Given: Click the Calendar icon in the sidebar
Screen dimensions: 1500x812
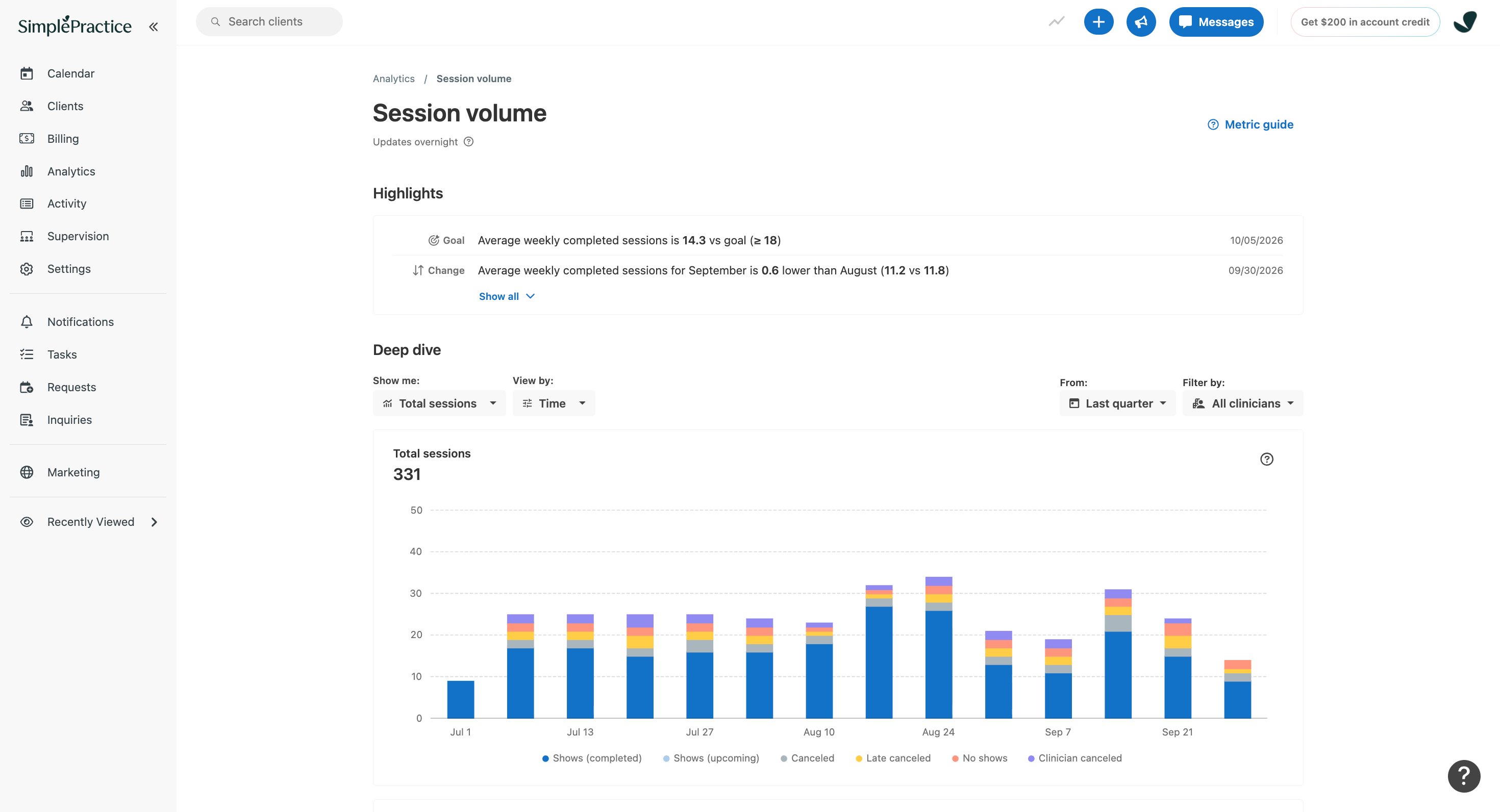Looking at the screenshot, I should [27, 73].
